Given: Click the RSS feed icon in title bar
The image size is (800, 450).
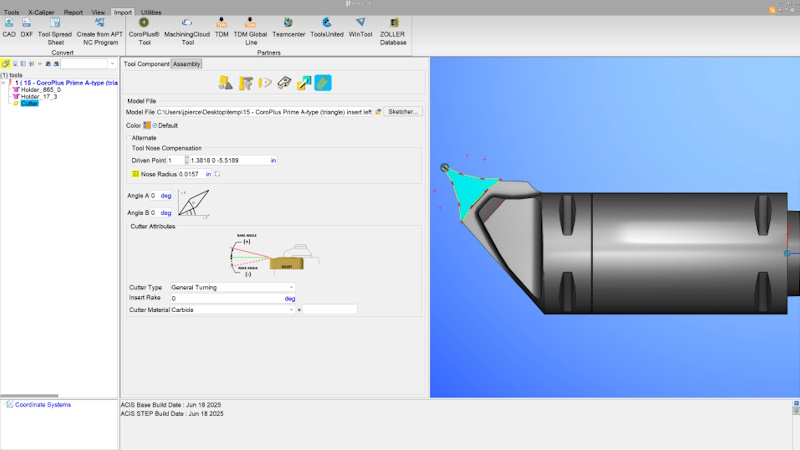Looking at the screenshot, I should pyautogui.click(x=772, y=10).
